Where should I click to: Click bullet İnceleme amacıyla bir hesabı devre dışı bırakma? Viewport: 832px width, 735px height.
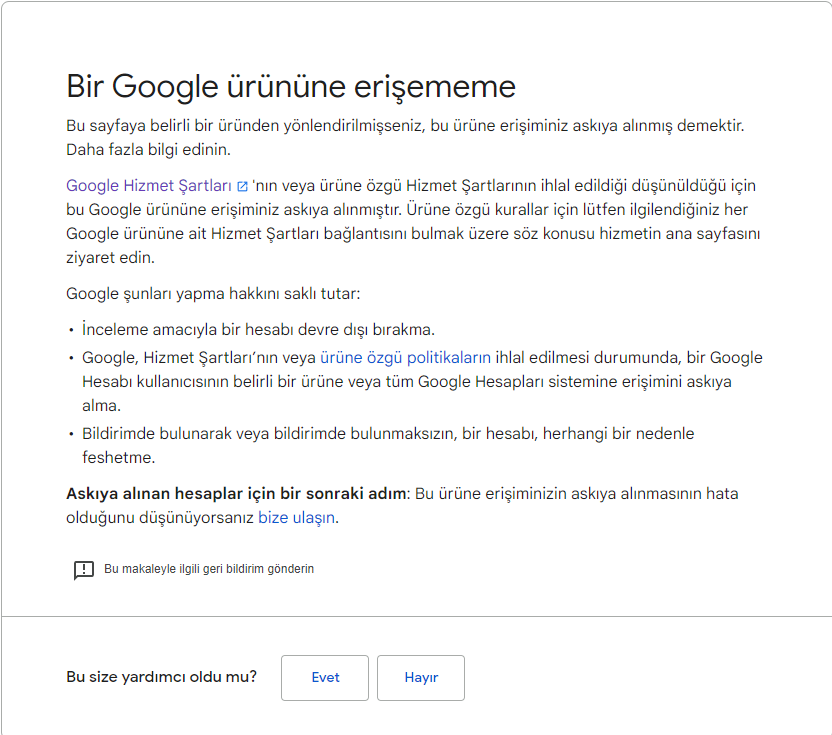pyautogui.click(x=258, y=330)
